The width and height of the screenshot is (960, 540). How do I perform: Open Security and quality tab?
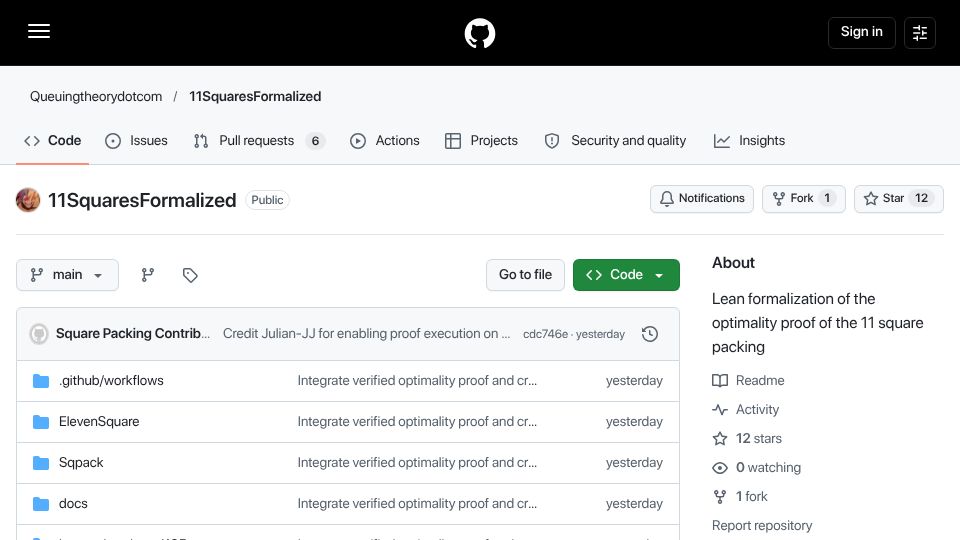click(x=615, y=141)
